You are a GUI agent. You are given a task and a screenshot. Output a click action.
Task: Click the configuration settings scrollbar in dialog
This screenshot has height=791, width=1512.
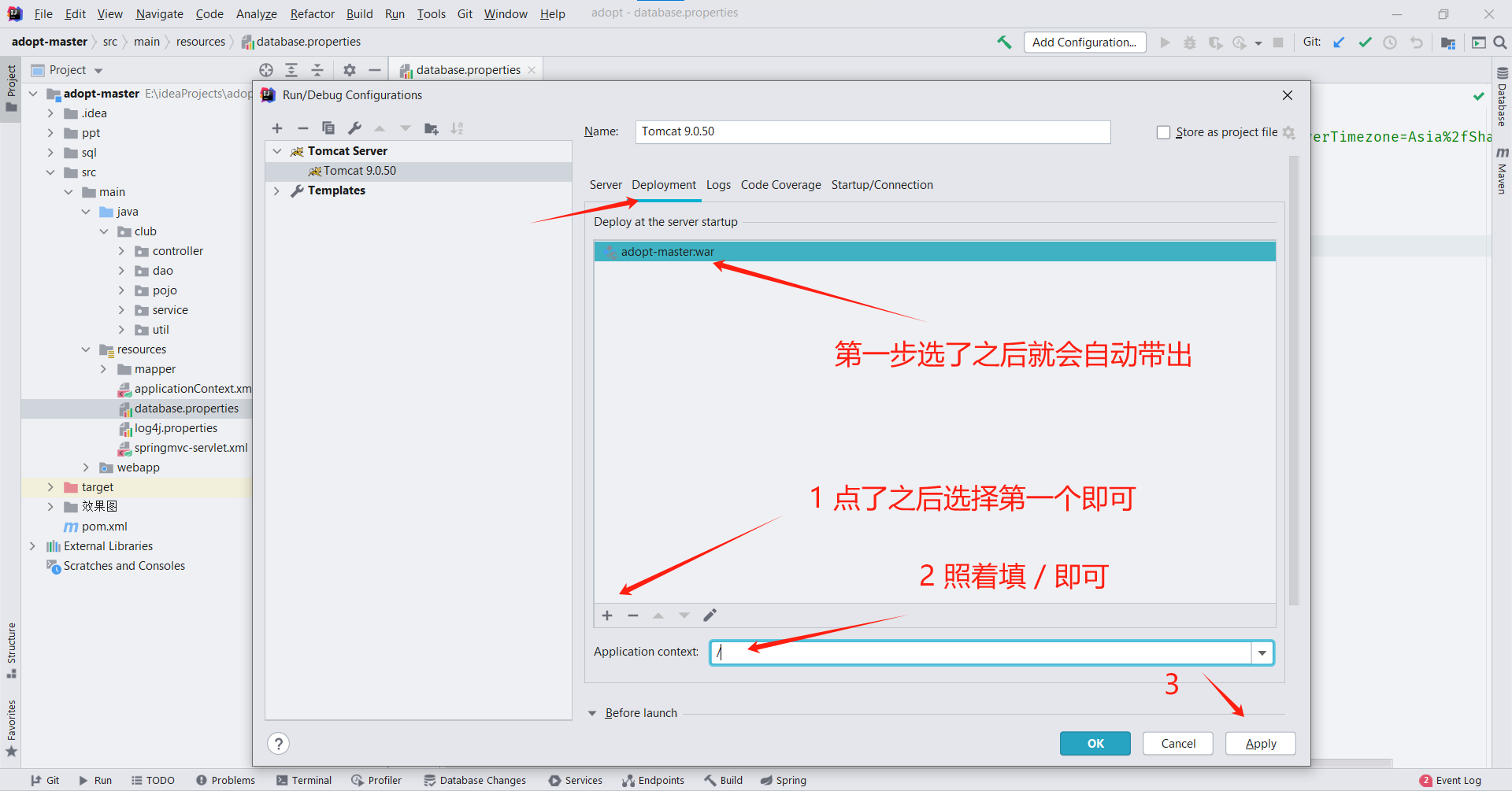coord(1293,381)
